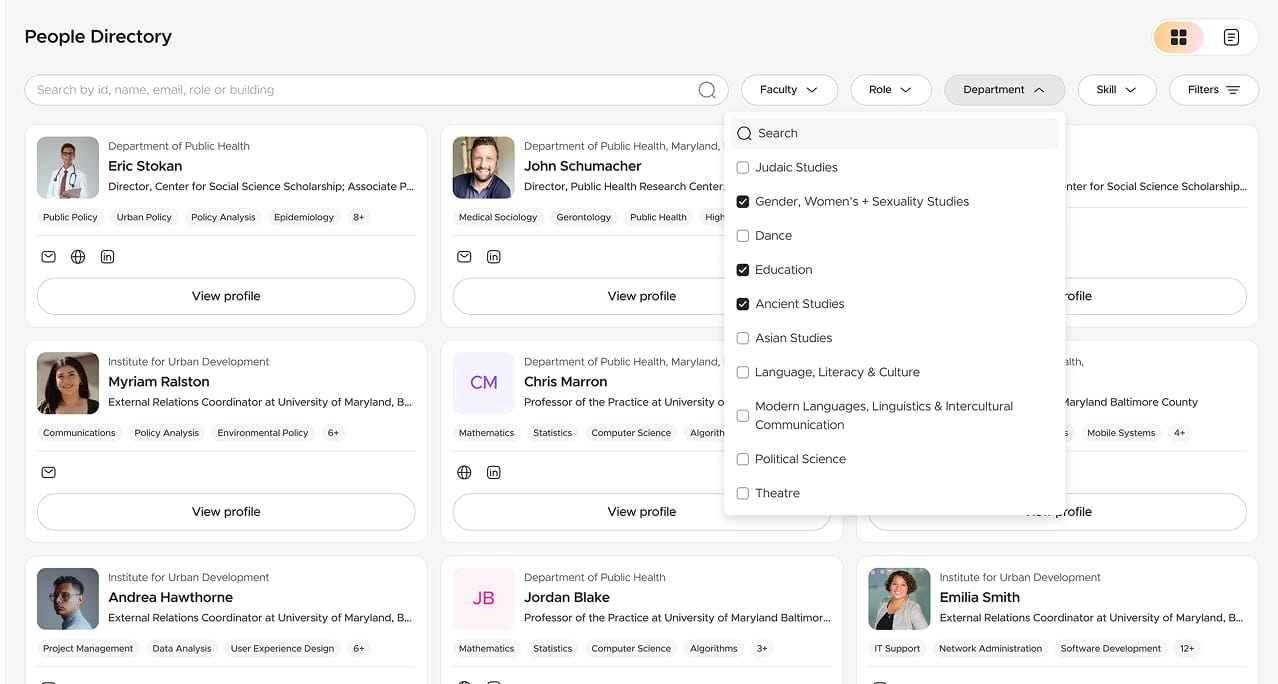
Task: Click the name Andrea Hawthorne
Action: point(171,598)
